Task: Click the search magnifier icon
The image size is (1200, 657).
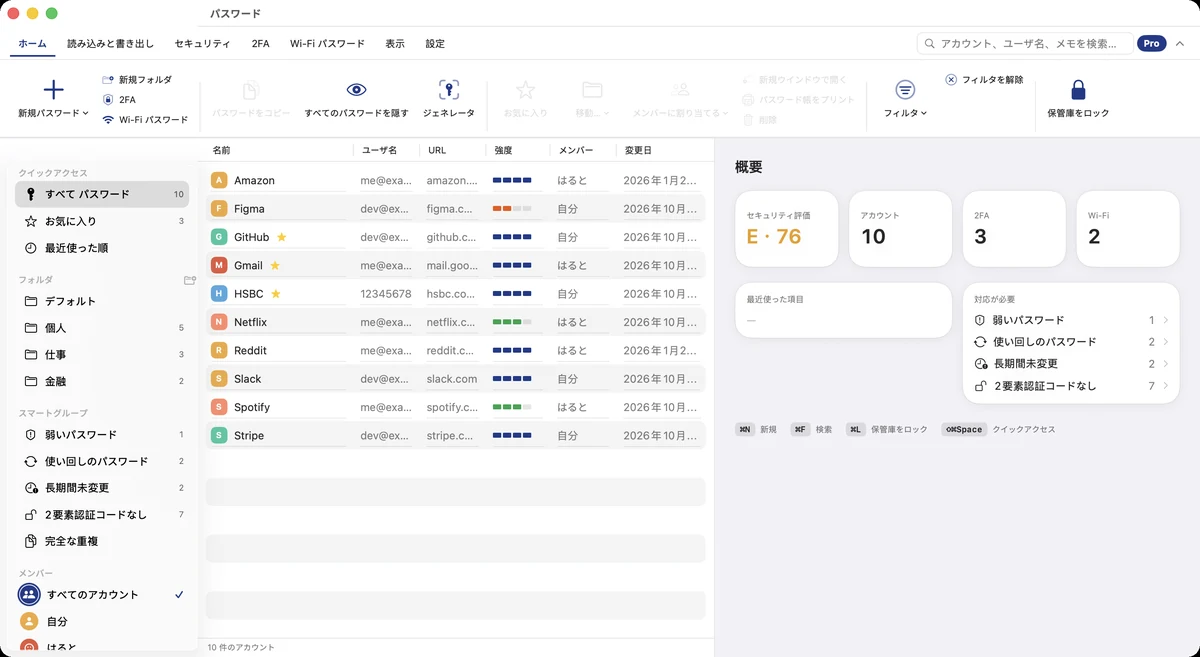Action: pyautogui.click(x=930, y=44)
